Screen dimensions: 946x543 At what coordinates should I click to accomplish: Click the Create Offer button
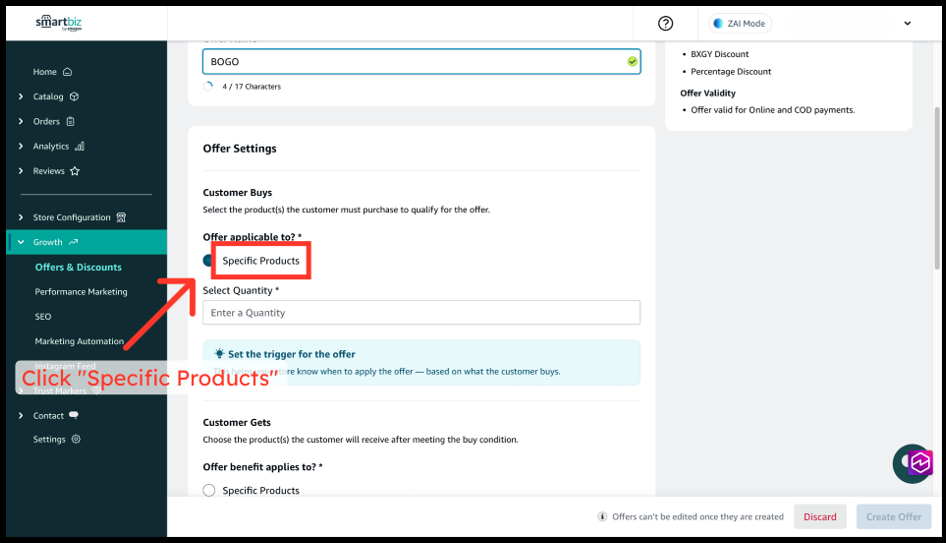(x=893, y=517)
